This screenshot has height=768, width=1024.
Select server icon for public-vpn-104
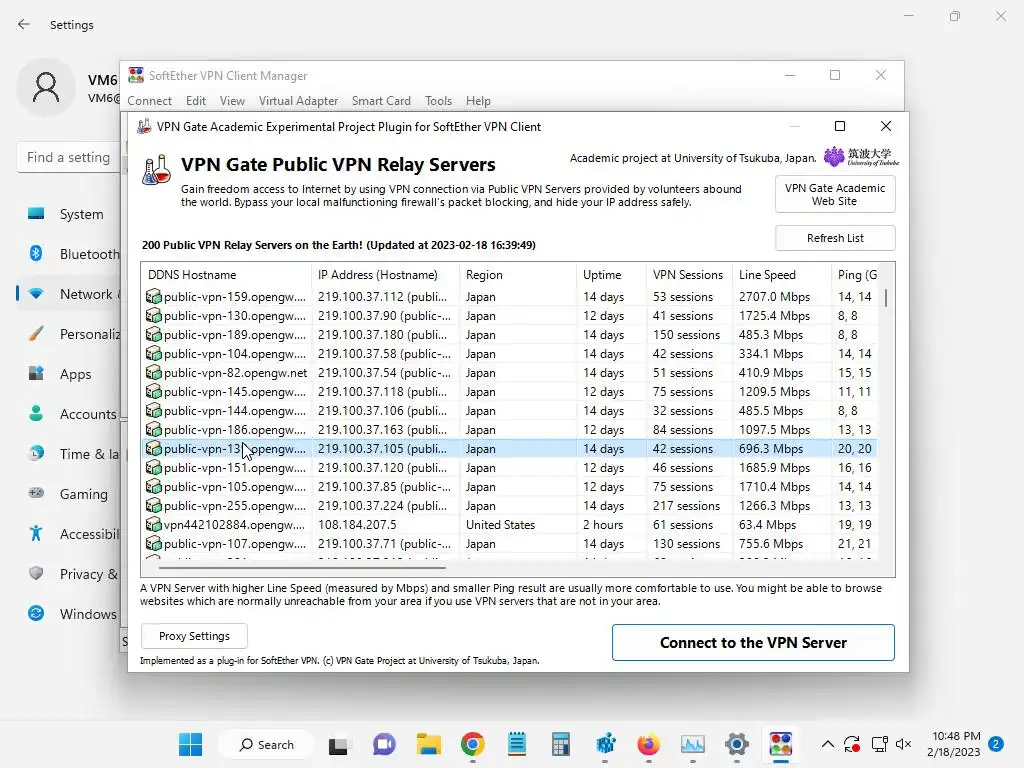(x=153, y=353)
